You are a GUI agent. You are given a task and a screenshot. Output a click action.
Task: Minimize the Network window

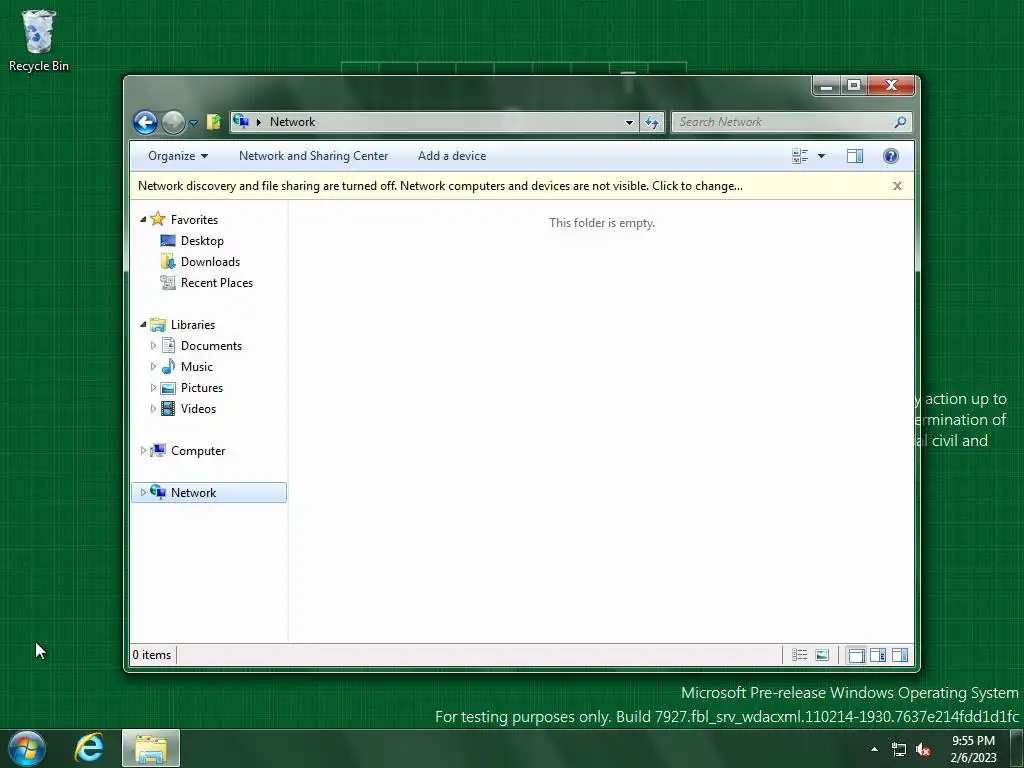826,86
